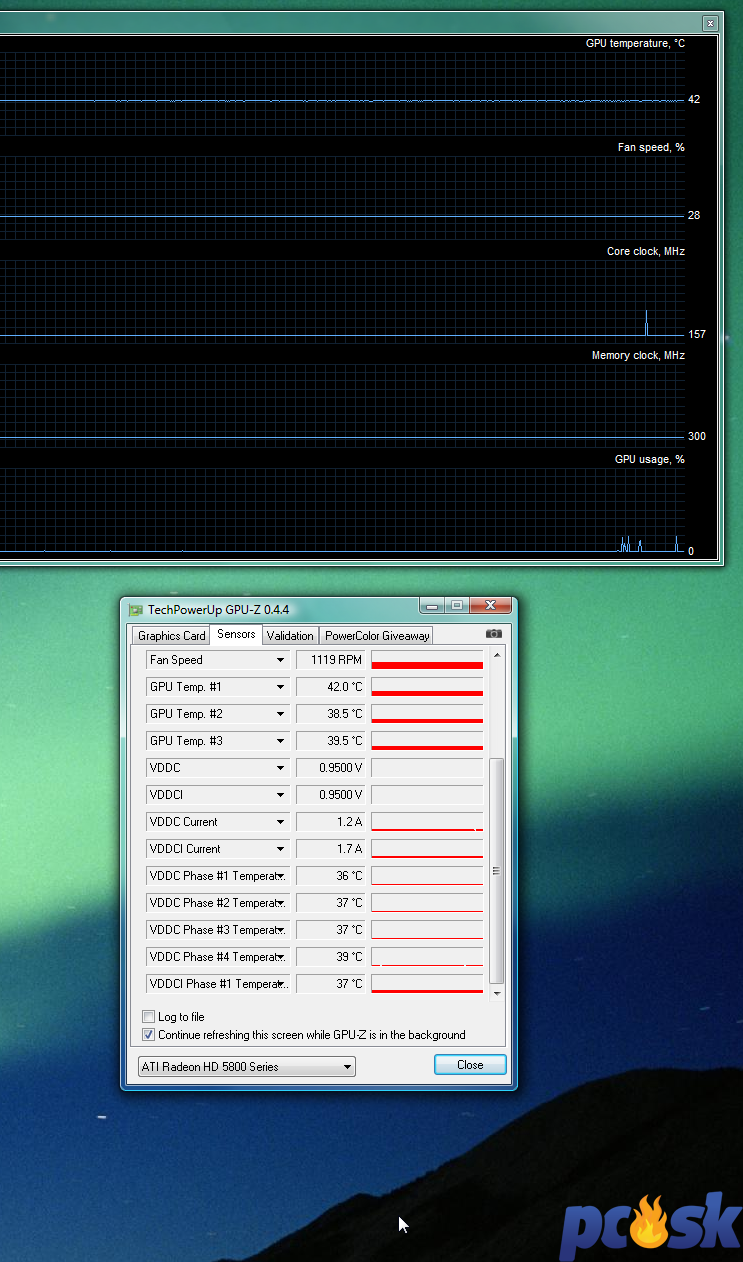Image resolution: width=743 pixels, height=1262 pixels.
Task: Click the 36 °C VDDC Phase #1 value
Action: tap(332, 876)
